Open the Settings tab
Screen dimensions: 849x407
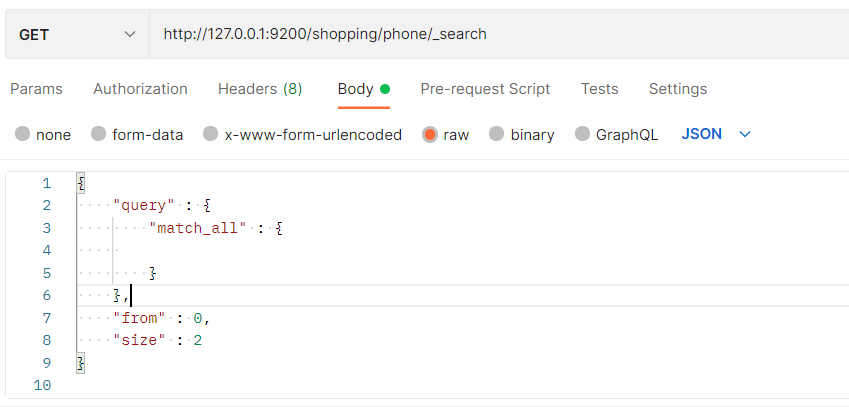click(678, 89)
